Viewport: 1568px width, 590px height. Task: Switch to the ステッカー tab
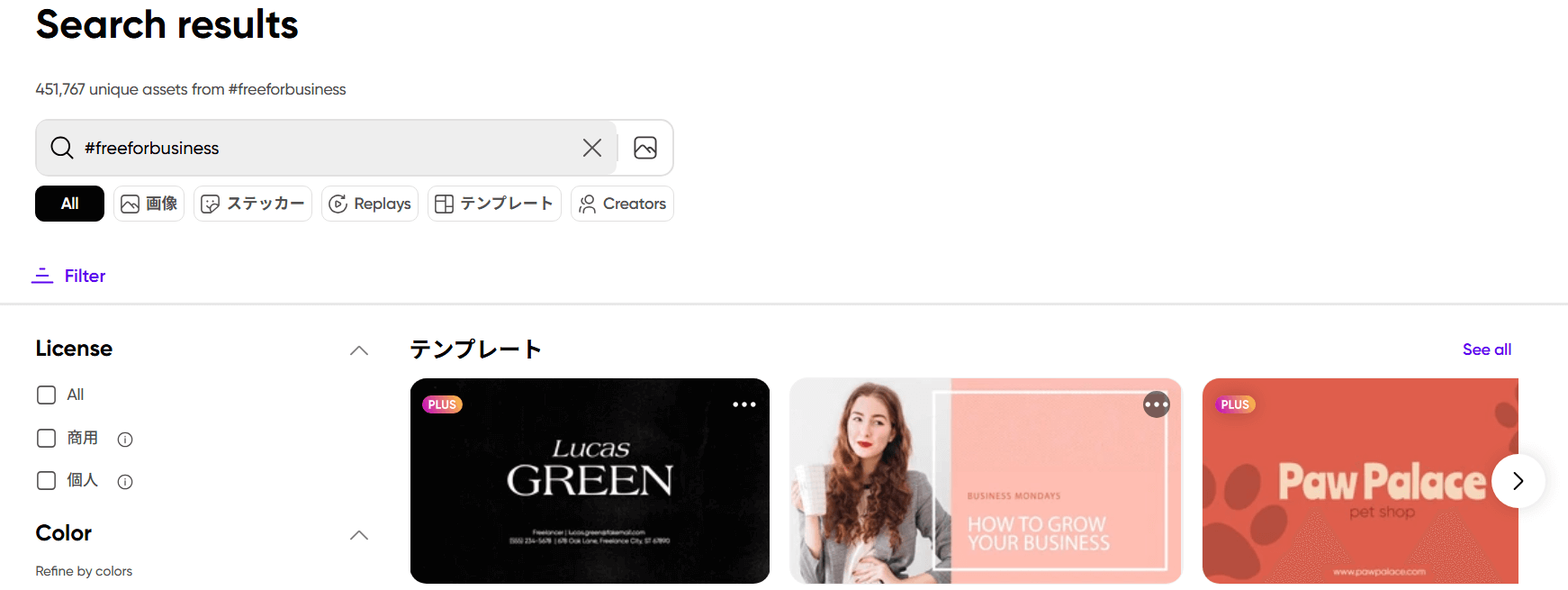pos(253,204)
